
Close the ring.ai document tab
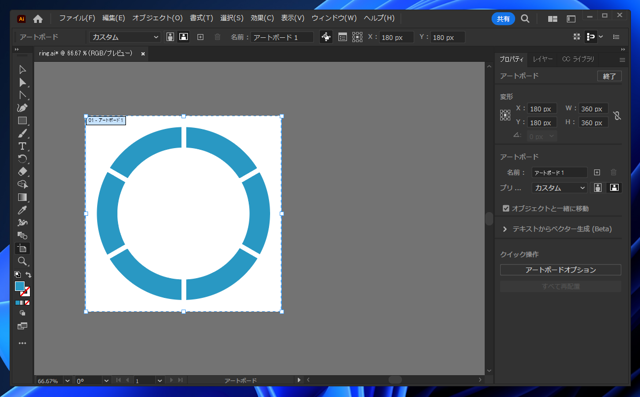[x=143, y=53]
